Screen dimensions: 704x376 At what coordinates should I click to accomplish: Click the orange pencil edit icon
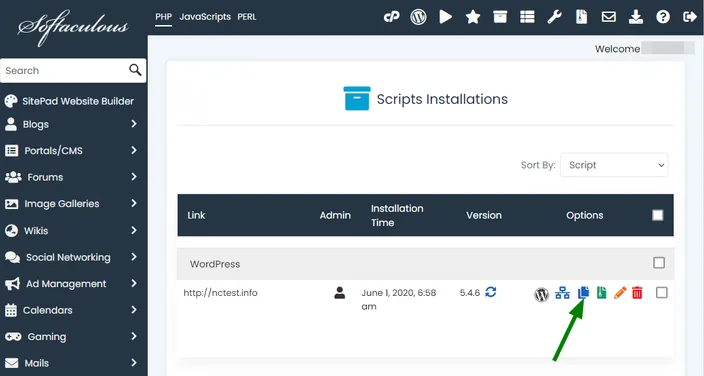[x=620, y=293]
